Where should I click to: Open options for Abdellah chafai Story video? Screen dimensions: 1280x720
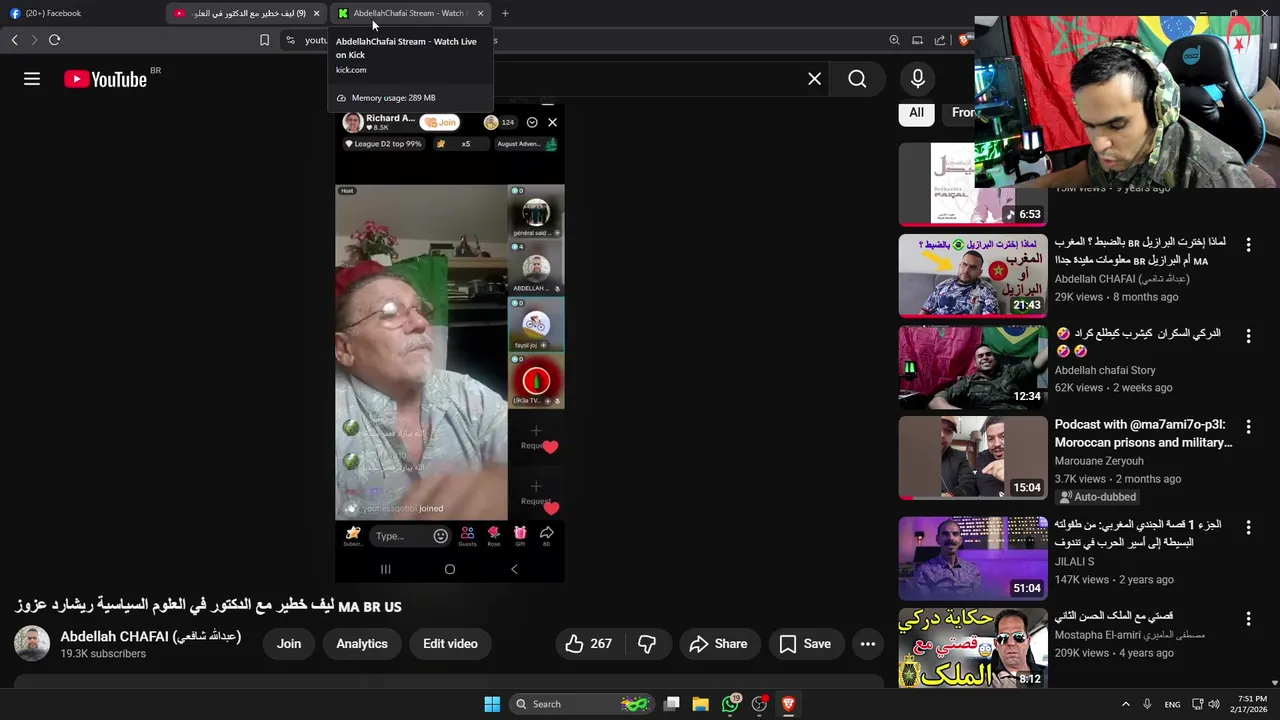[x=1248, y=336]
